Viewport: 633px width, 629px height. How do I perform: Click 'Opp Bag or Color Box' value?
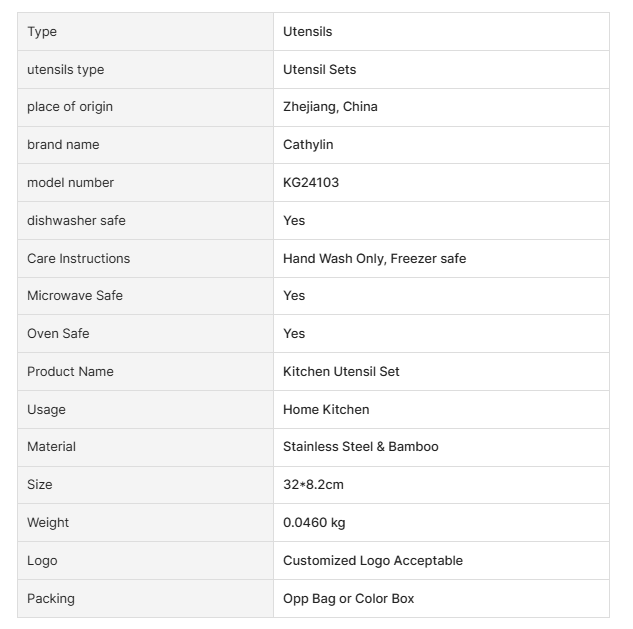348,599
